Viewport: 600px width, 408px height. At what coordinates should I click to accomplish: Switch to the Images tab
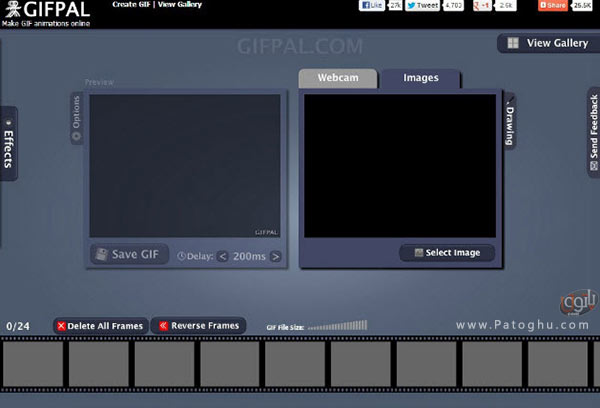click(x=421, y=78)
